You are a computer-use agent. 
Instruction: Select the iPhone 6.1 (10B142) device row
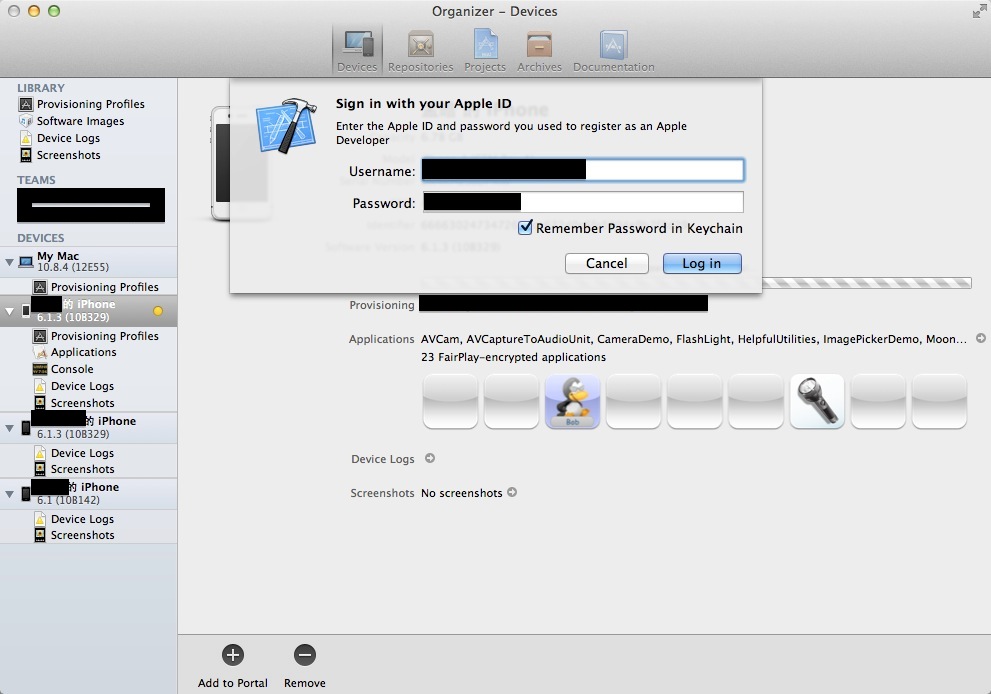[88, 494]
